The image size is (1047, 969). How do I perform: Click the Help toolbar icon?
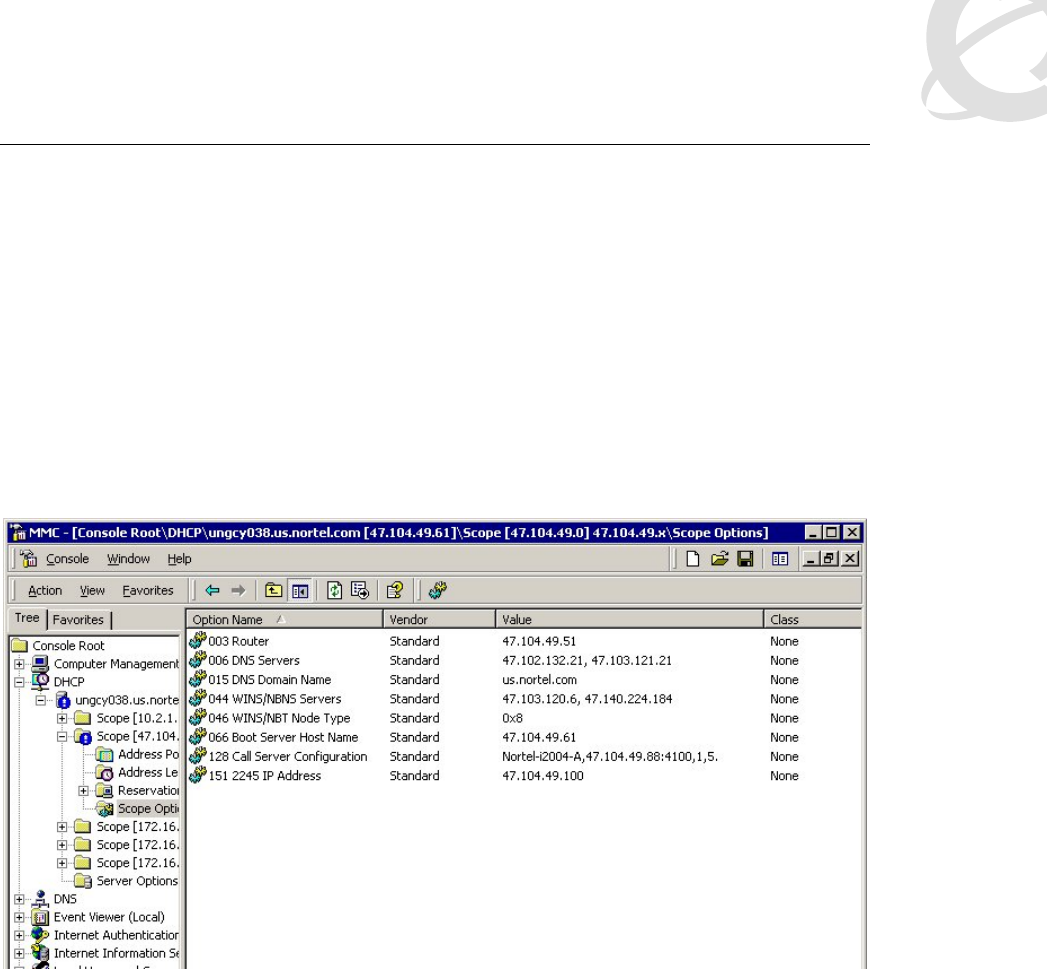pos(395,590)
